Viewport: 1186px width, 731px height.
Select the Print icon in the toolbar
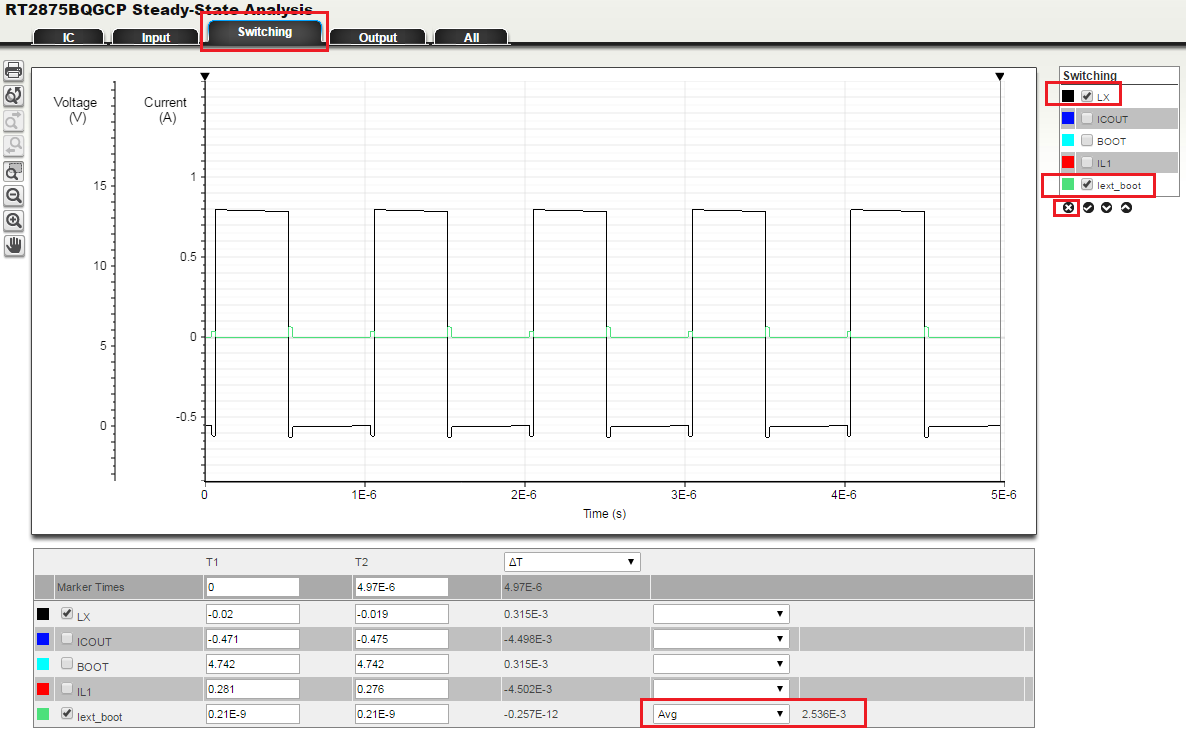13,72
